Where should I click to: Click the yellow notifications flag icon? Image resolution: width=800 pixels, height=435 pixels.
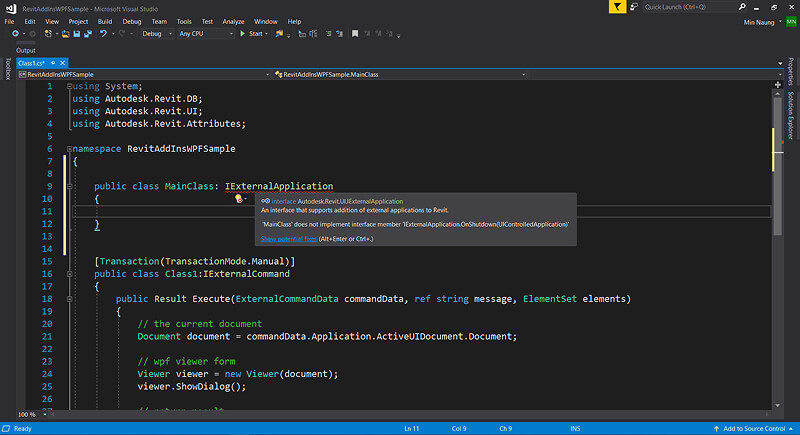[x=619, y=6]
